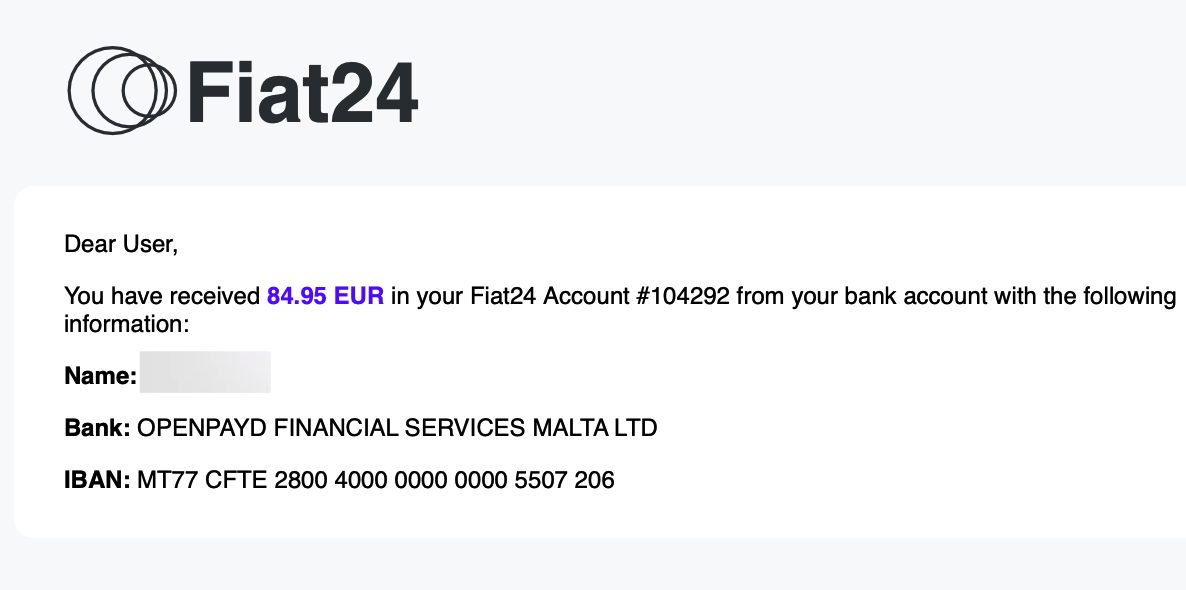Click the purple 84.95 EUR amount
1186x590 pixels.
tap(325, 296)
